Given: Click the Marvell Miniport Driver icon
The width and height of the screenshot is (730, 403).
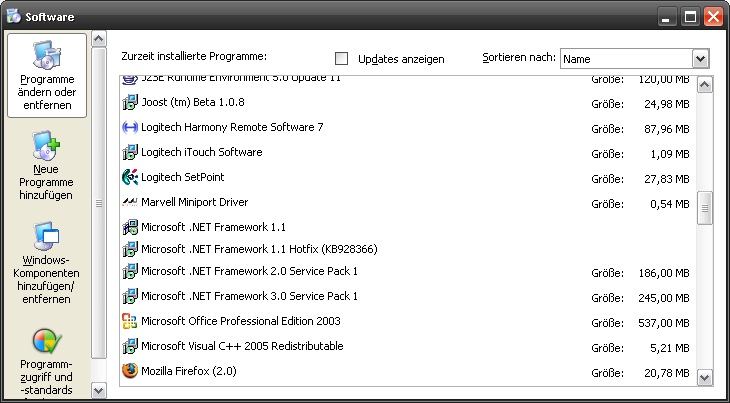Looking at the screenshot, I should coord(130,202).
